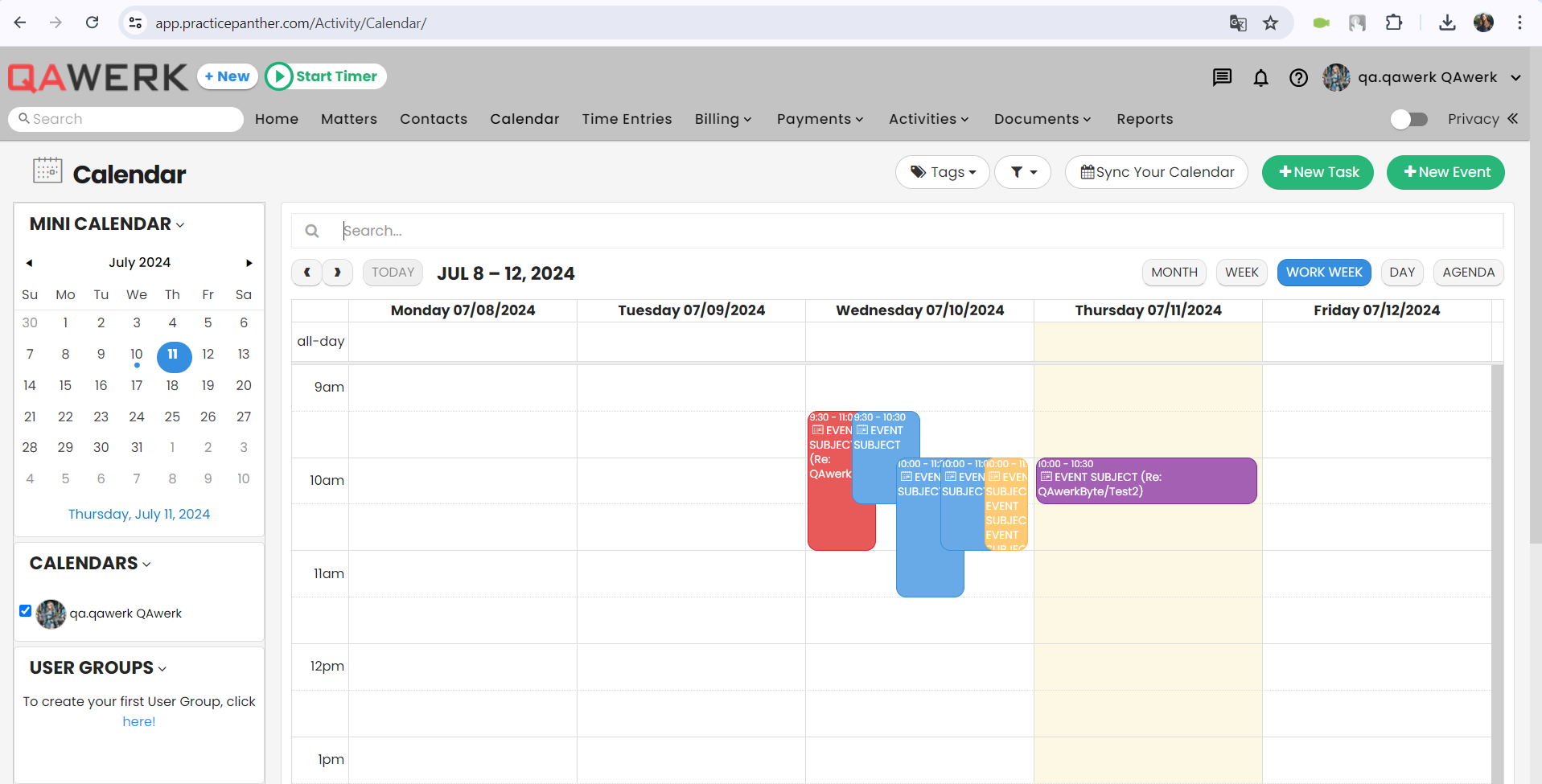Viewport: 1542px width, 784px height.
Task: Expand the Billing menu
Action: click(723, 119)
